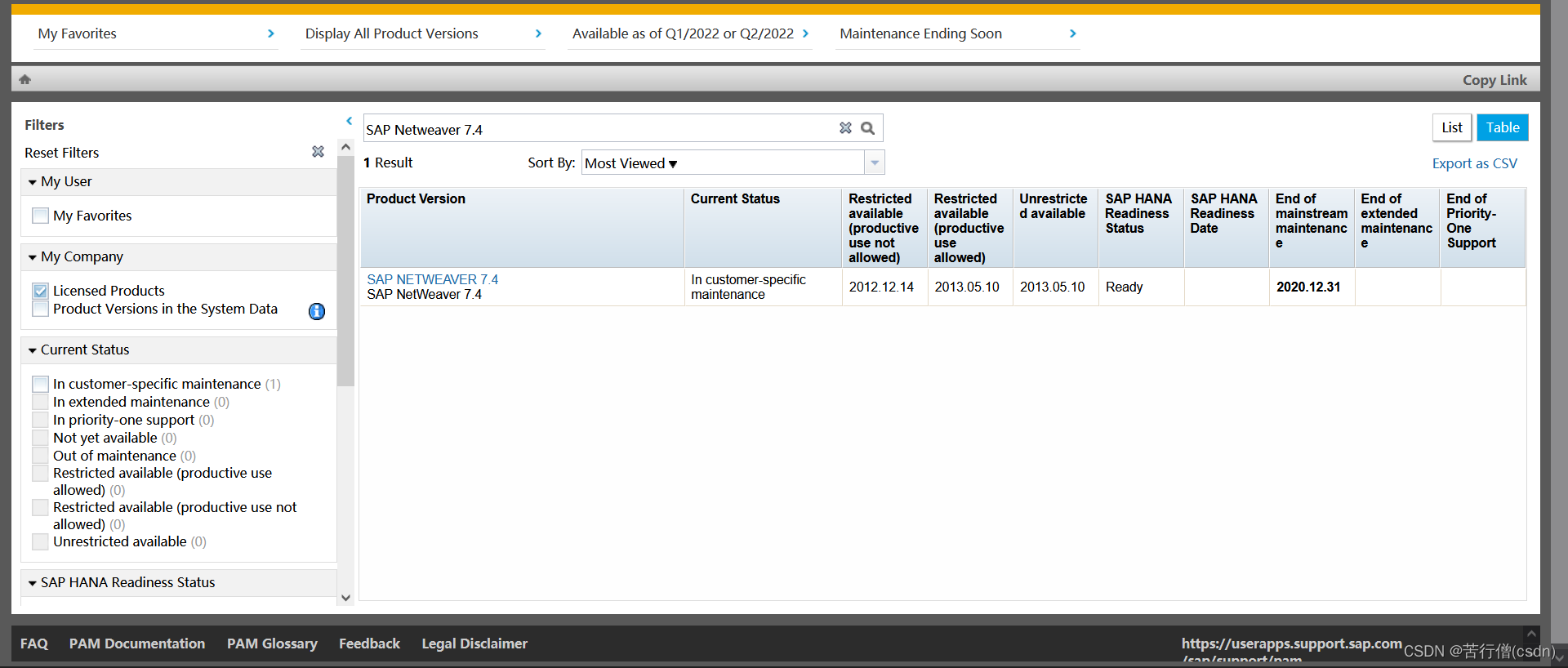Toggle the My Favorites checkbox
Viewport: 1568px width, 668px height.
coord(40,216)
